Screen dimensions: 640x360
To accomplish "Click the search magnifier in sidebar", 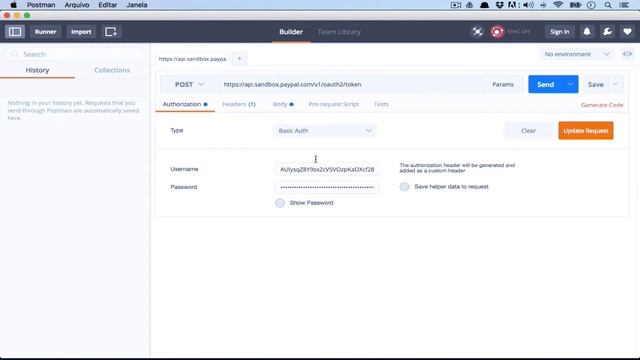I will coord(15,54).
